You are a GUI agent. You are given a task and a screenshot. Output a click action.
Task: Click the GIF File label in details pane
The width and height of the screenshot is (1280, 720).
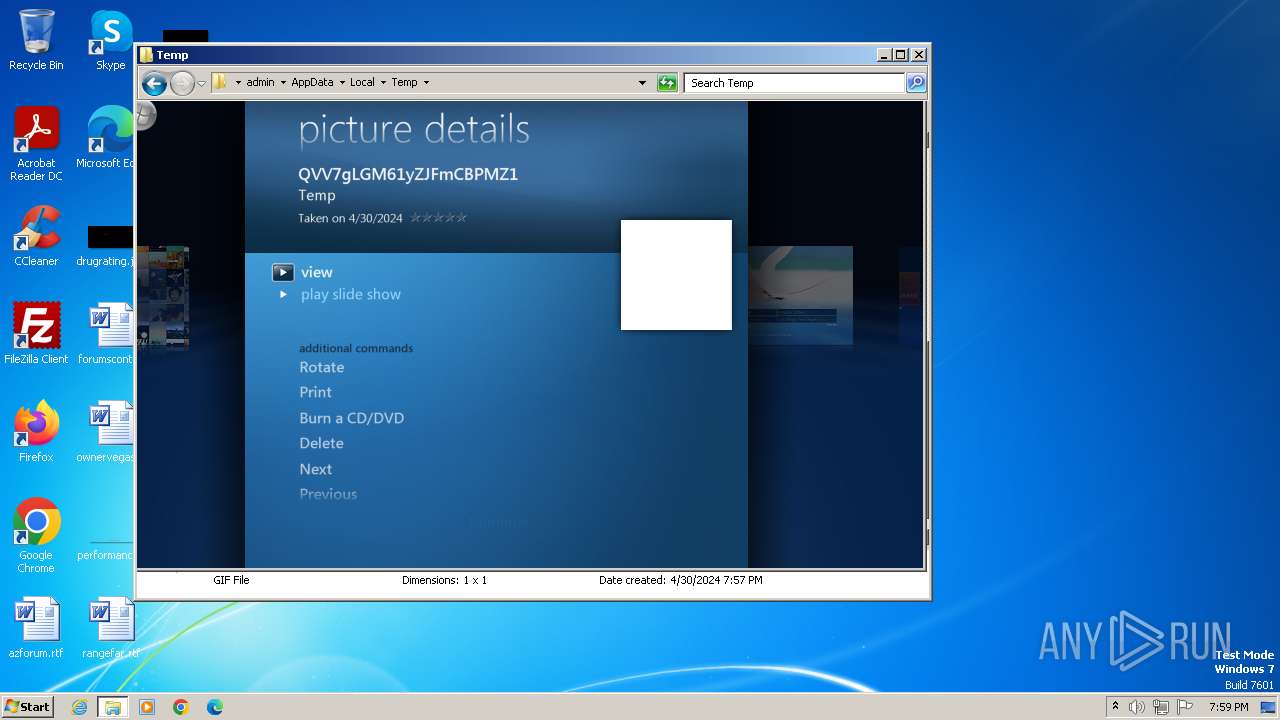pos(231,580)
